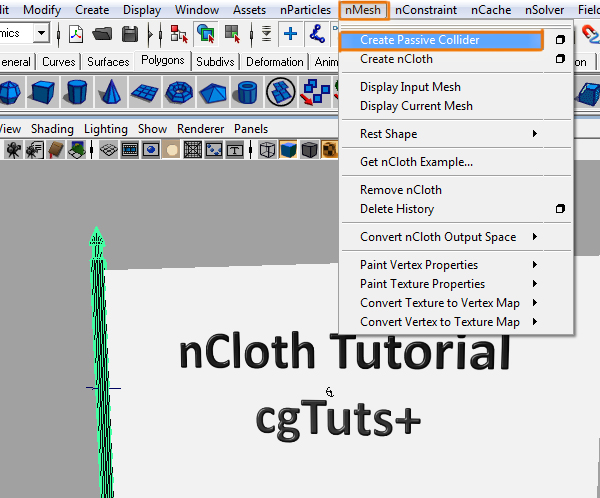Image resolution: width=600 pixels, height=498 pixels.
Task: Save the scene with the floppy disk icon
Action: [130, 34]
